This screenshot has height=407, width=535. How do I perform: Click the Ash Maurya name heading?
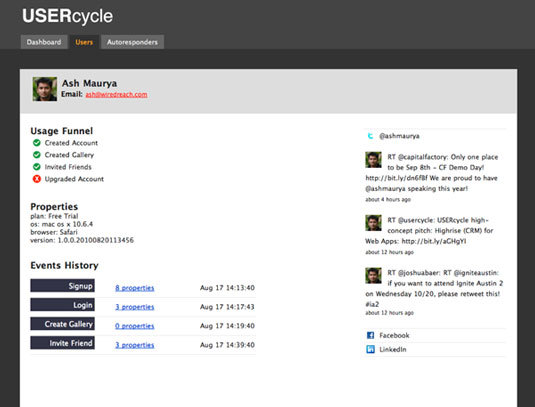(x=89, y=83)
